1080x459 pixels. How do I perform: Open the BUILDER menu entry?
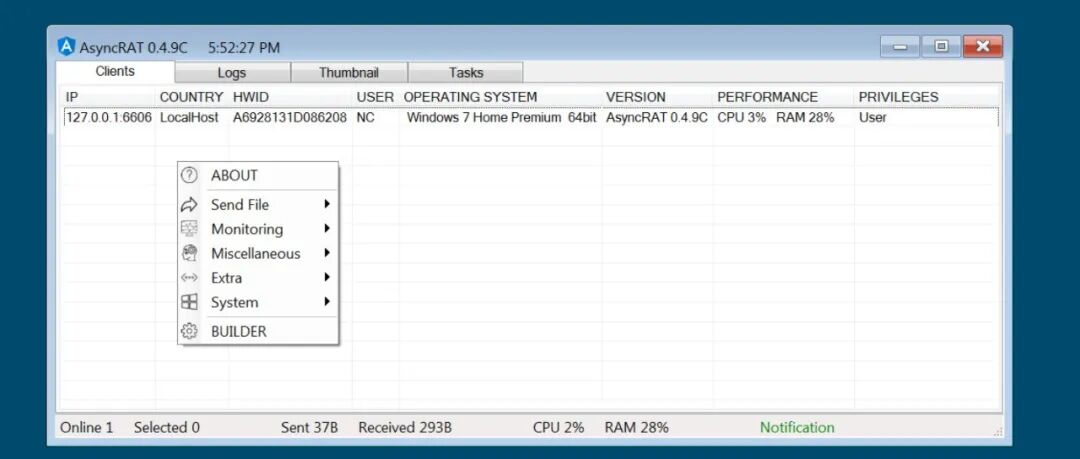tap(258, 331)
